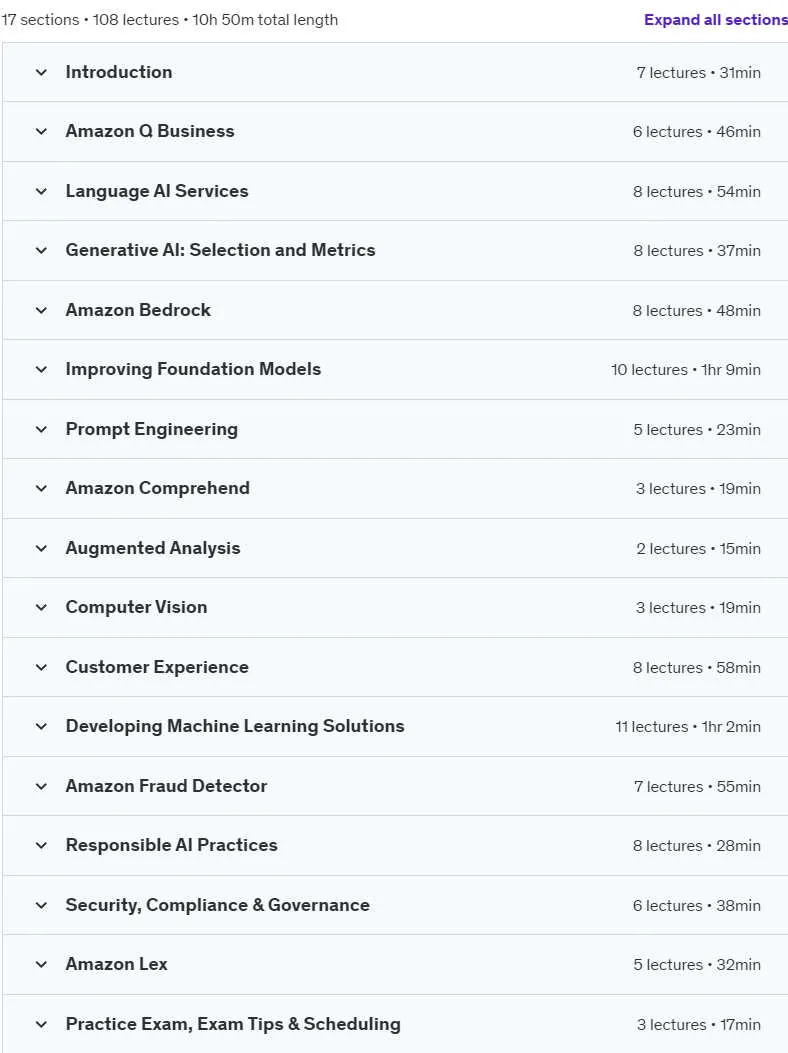
Task: Open Generative AI: Selection and Metrics section
Action: (x=220, y=250)
